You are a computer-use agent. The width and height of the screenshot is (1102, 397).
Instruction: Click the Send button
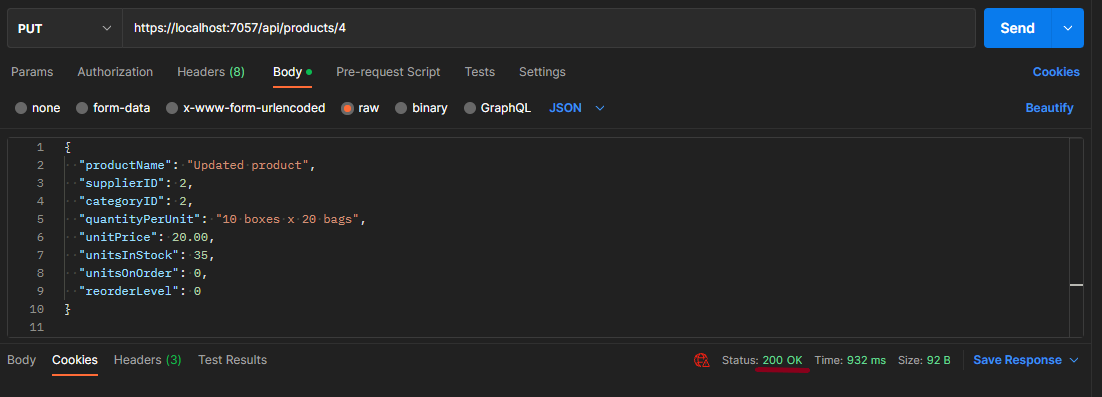pyautogui.click(x=1017, y=28)
